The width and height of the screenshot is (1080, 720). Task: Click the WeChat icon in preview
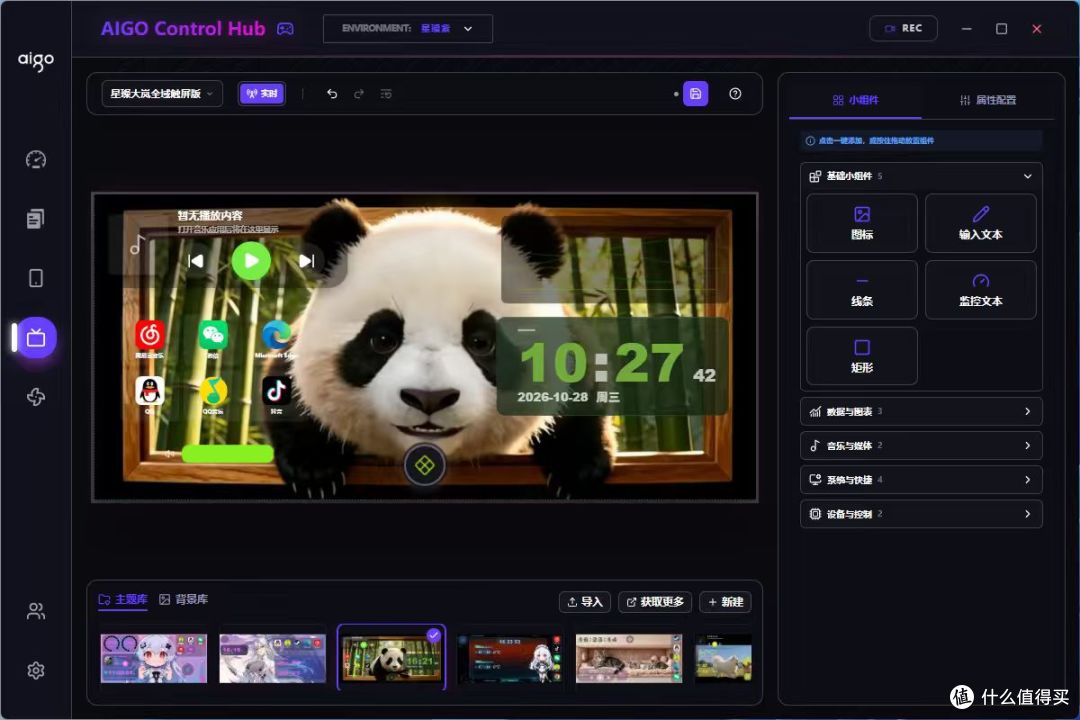[x=213, y=335]
